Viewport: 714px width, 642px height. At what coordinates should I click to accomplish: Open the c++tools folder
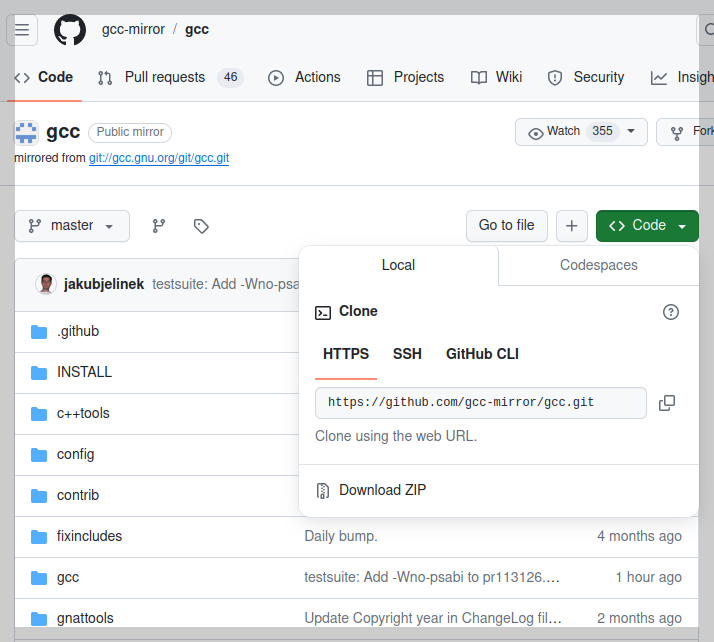(x=83, y=413)
